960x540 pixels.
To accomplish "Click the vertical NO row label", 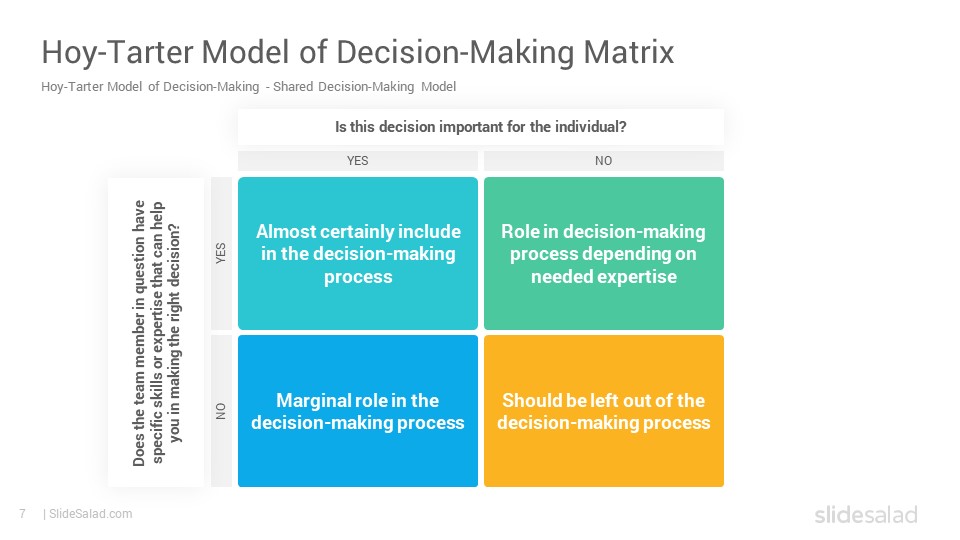I will pos(221,411).
